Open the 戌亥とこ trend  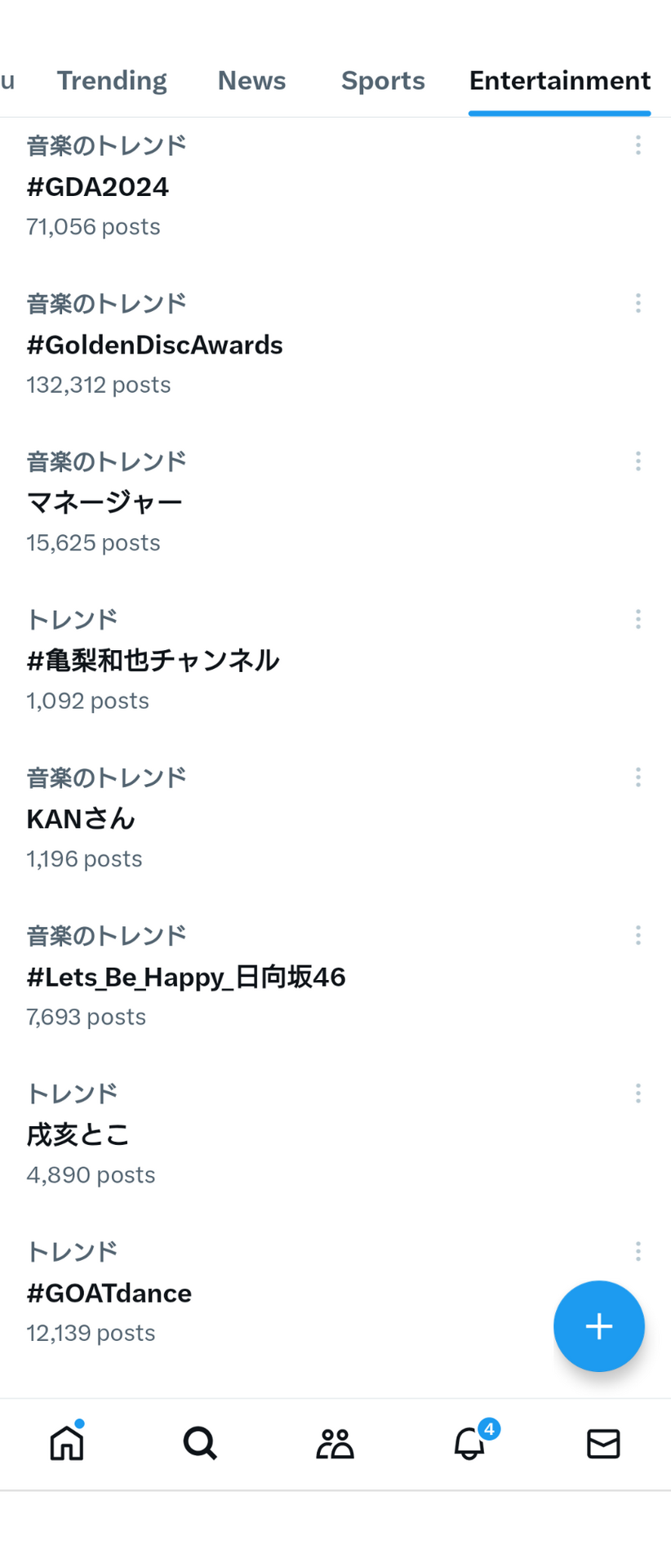pos(335,1134)
